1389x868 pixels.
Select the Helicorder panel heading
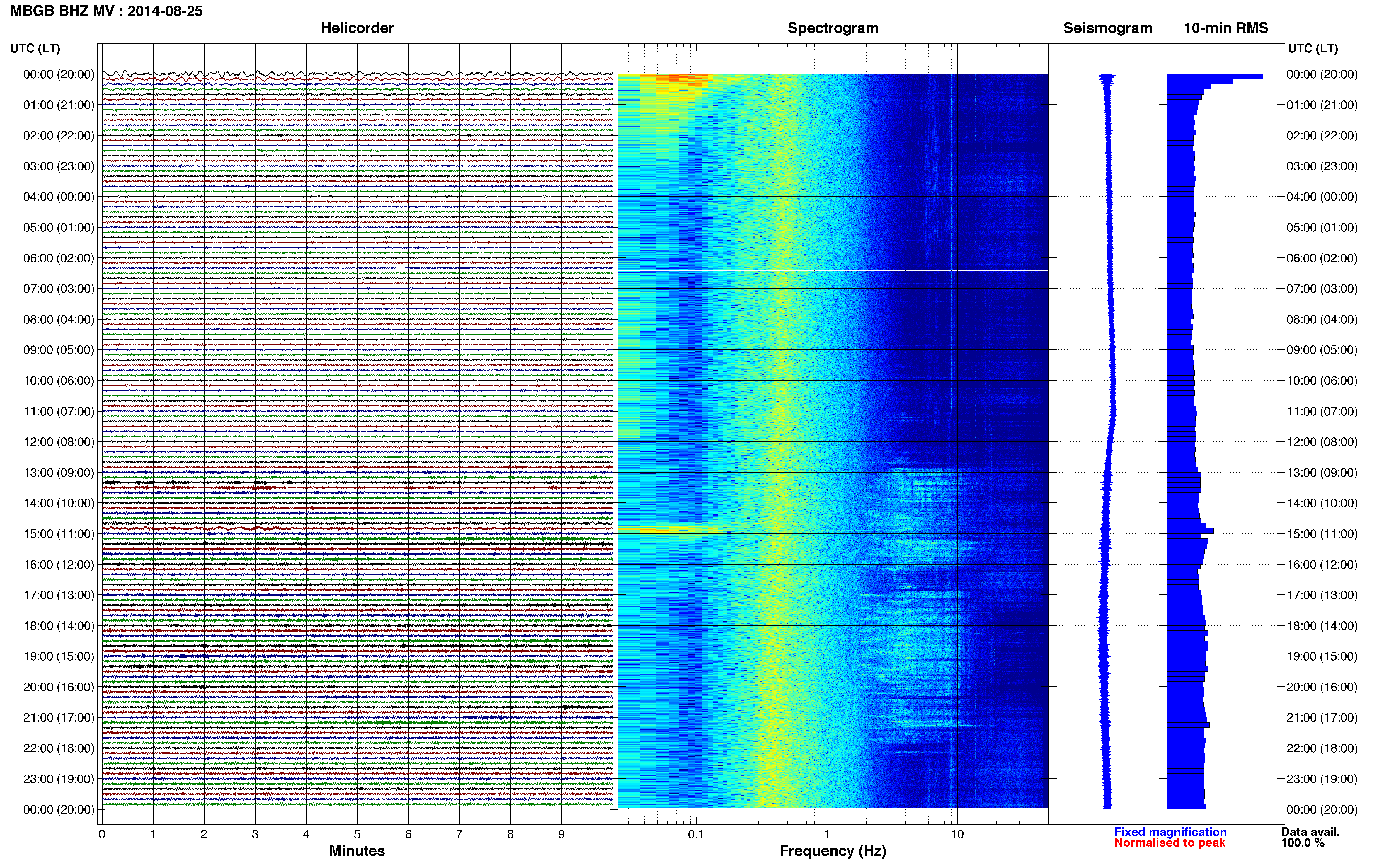pos(357,28)
